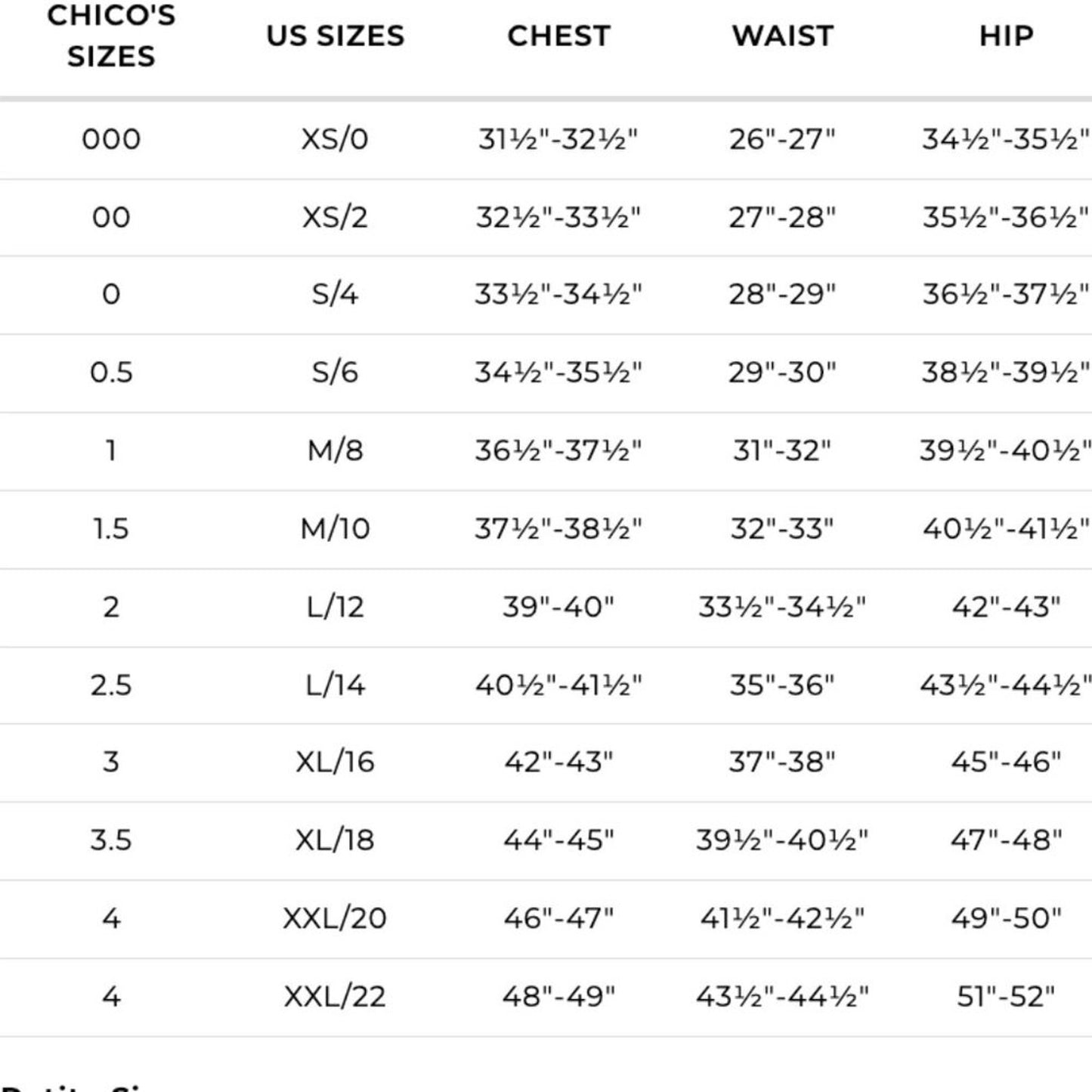Select the XXL/20 US size cell
This screenshot has height=1092, width=1092.
[335, 918]
